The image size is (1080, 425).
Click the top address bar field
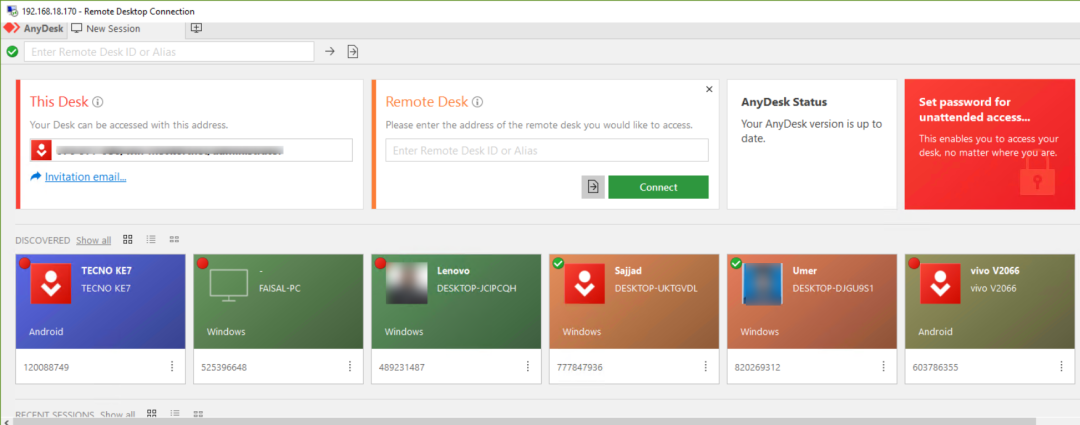169,52
